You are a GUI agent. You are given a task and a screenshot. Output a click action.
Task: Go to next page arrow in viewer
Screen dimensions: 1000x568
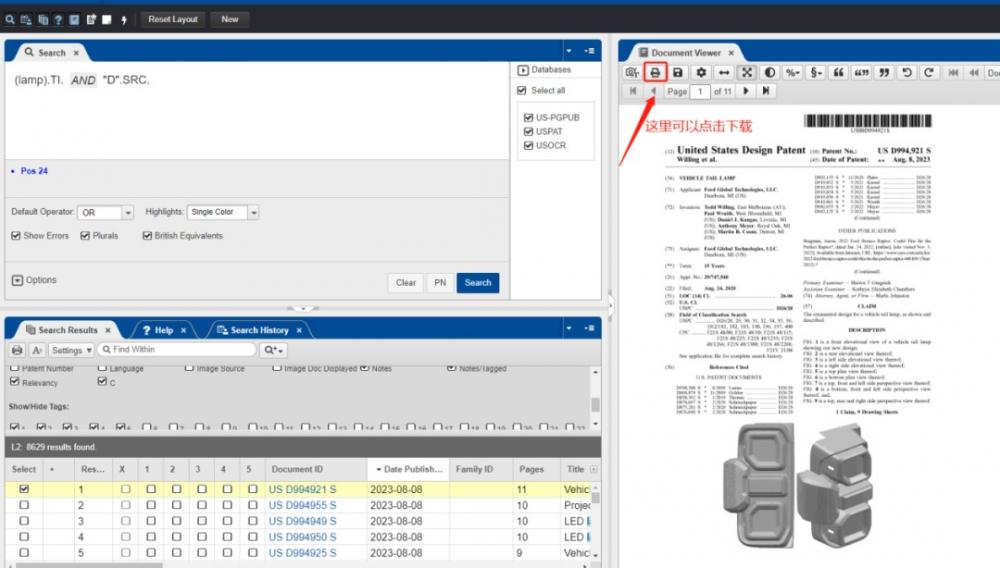[746, 91]
